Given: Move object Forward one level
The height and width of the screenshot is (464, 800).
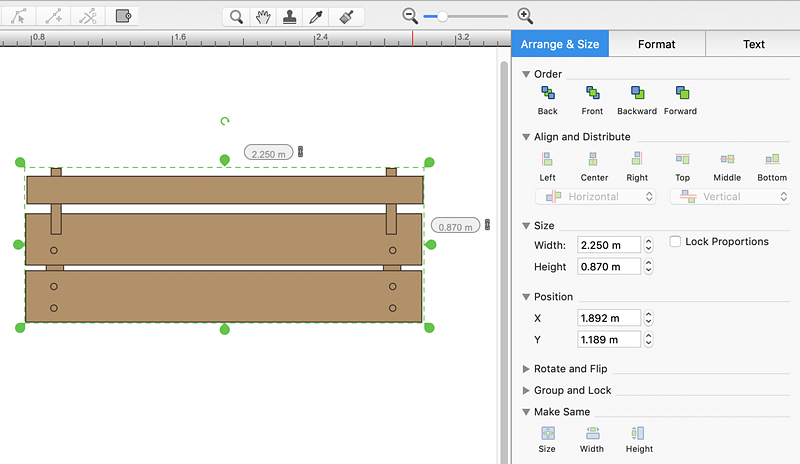Looking at the screenshot, I should [x=681, y=100].
